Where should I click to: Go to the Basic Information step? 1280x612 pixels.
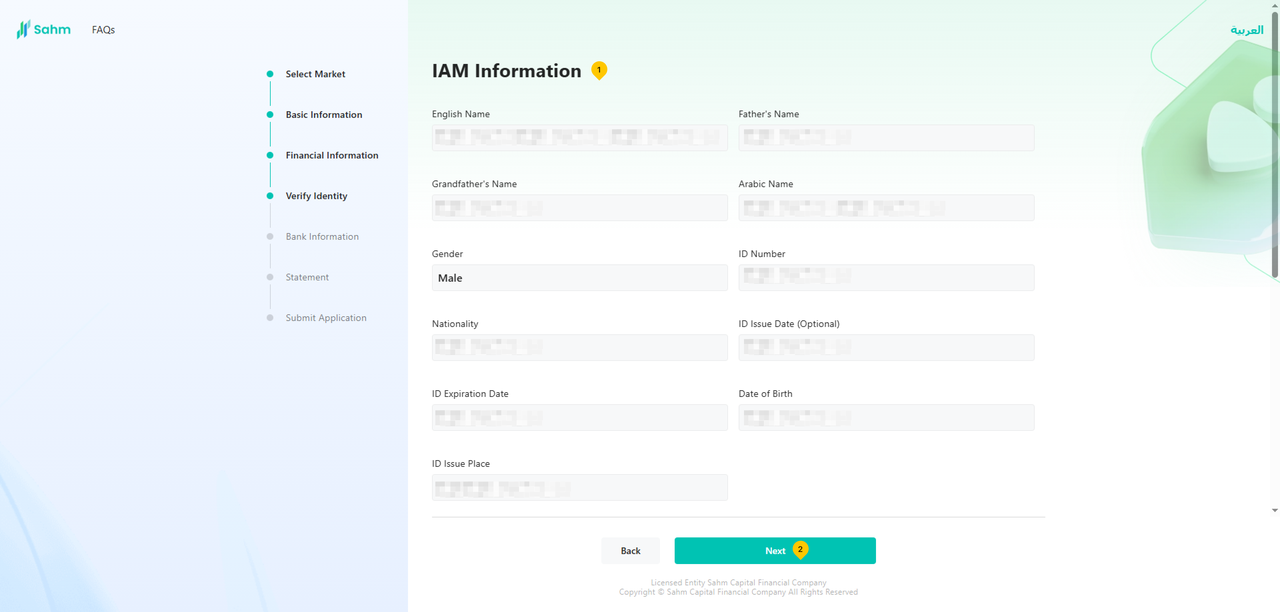click(x=323, y=115)
